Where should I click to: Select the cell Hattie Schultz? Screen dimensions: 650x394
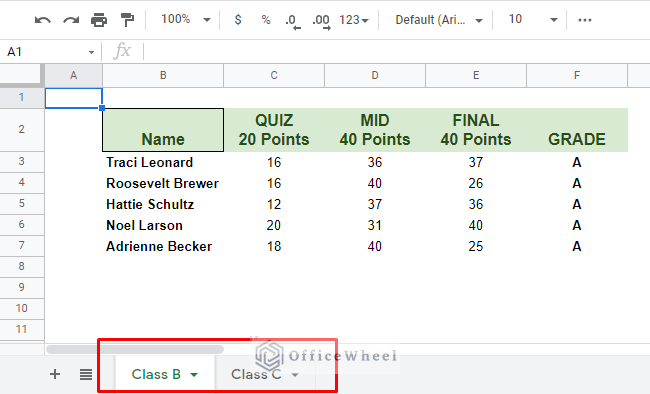coord(163,204)
